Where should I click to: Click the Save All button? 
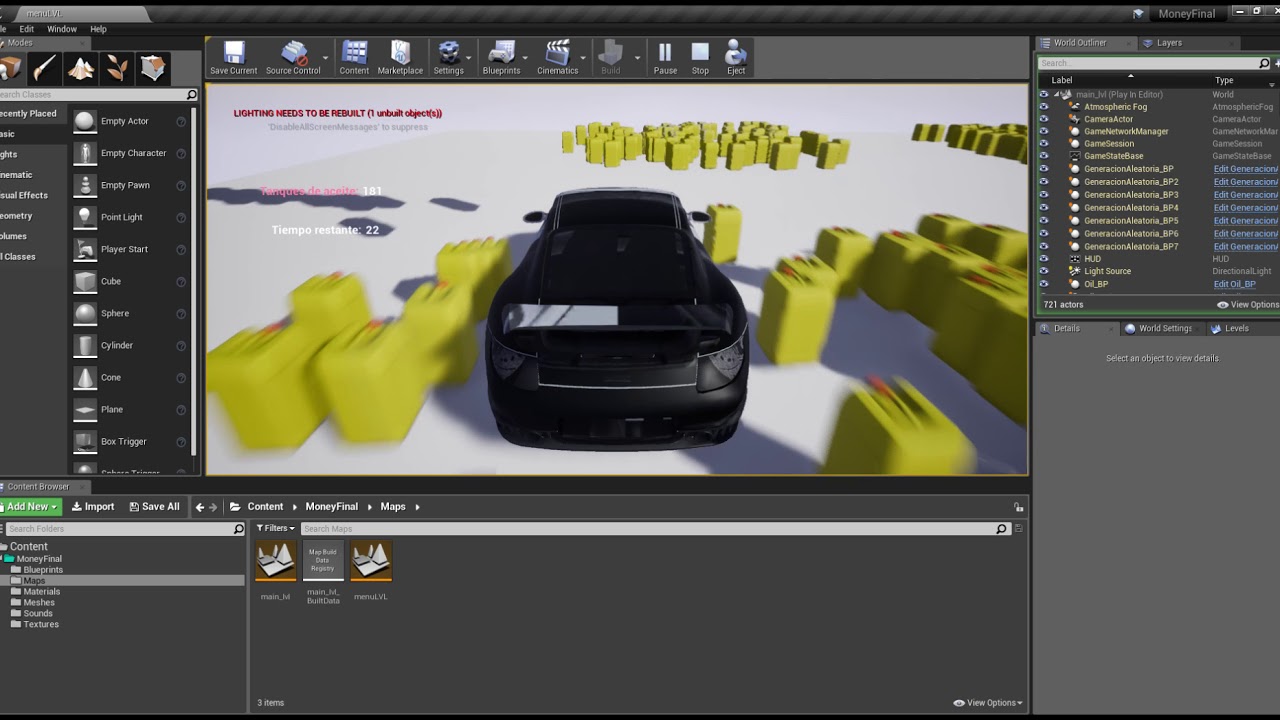coord(155,507)
